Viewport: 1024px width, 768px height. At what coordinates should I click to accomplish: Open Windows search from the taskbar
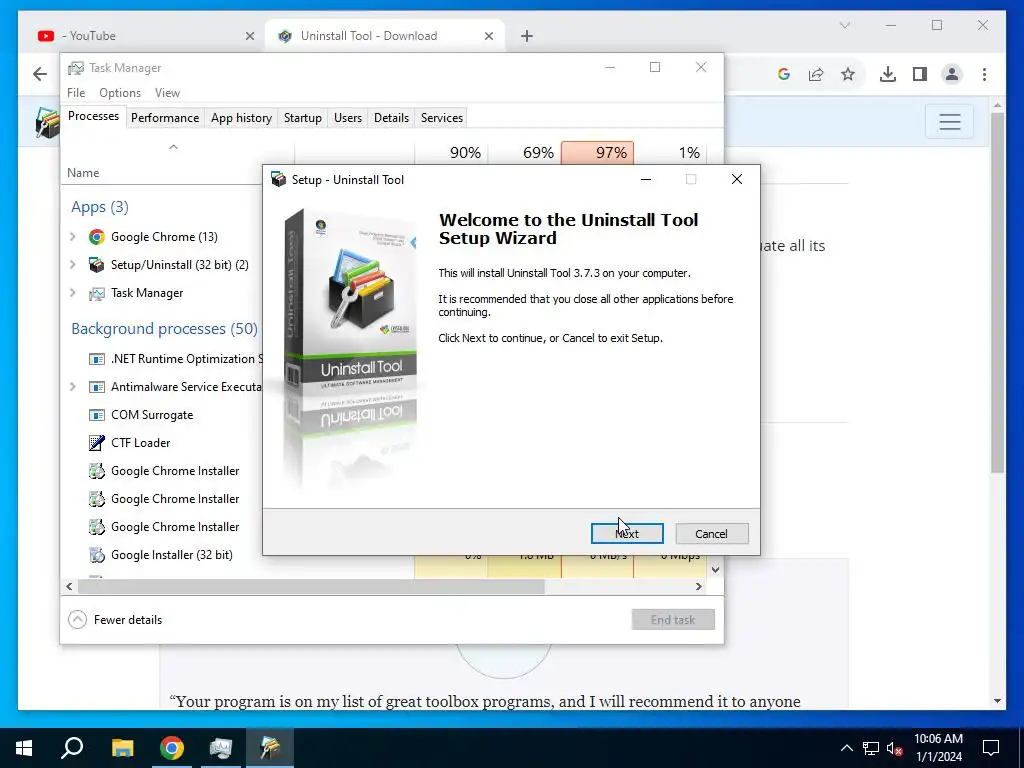coord(72,748)
